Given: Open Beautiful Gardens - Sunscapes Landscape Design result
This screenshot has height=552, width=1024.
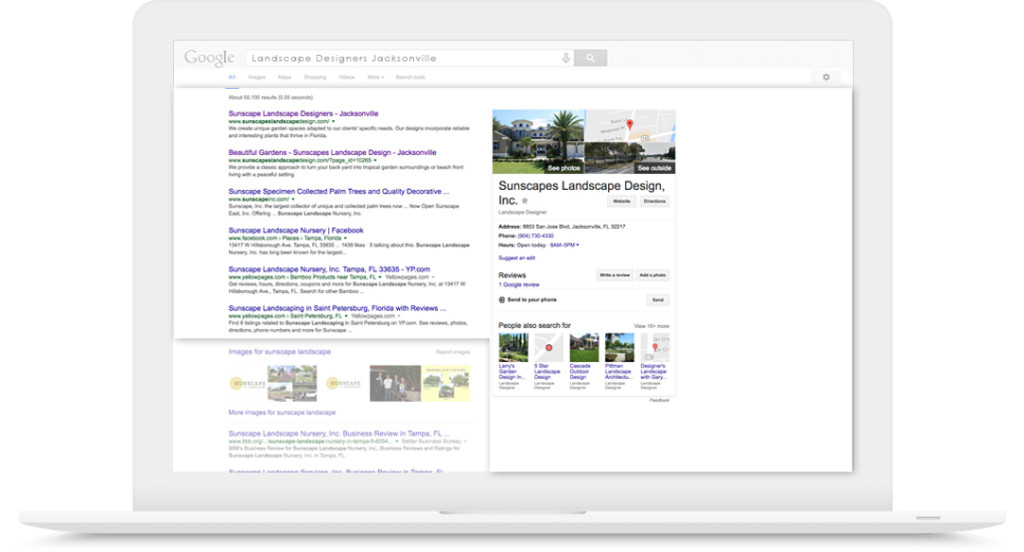Looking at the screenshot, I should 332,152.
